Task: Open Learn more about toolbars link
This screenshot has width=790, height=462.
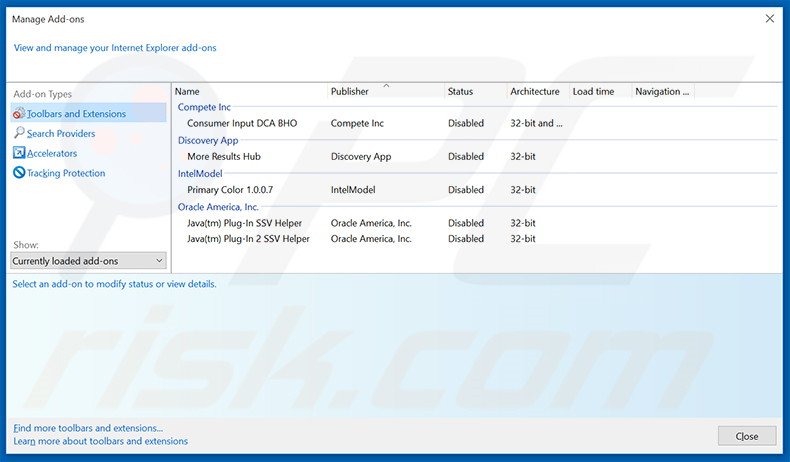Action: pyautogui.click(x=100, y=441)
